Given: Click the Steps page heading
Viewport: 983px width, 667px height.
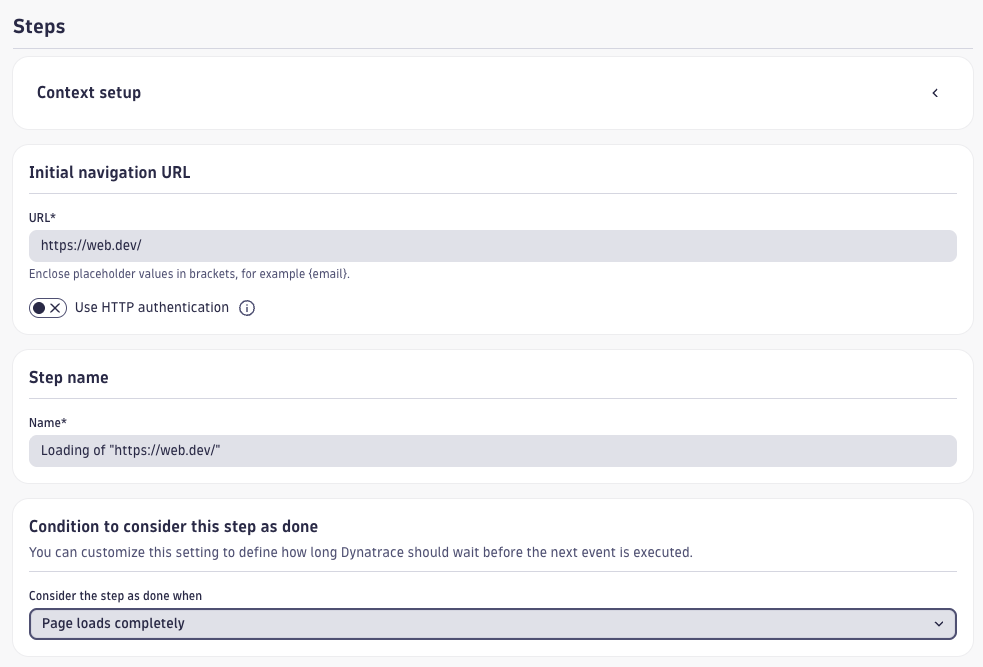Looking at the screenshot, I should tap(39, 27).
